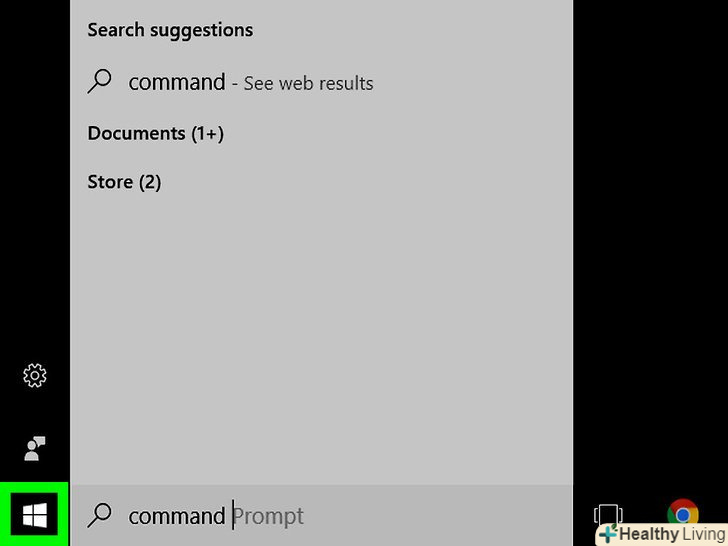Focus the search box containing "command"
This screenshot has height=546, width=728.
tap(176, 516)
